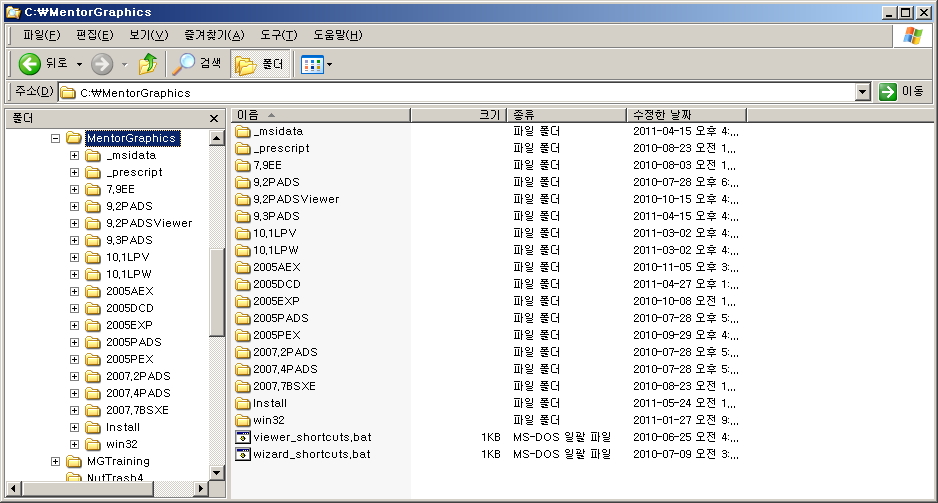Image resolution: width=938 pixels, height=503 pixels.
Task: Select the win32 folder icon in file list
Action: (x=242, y=420)
